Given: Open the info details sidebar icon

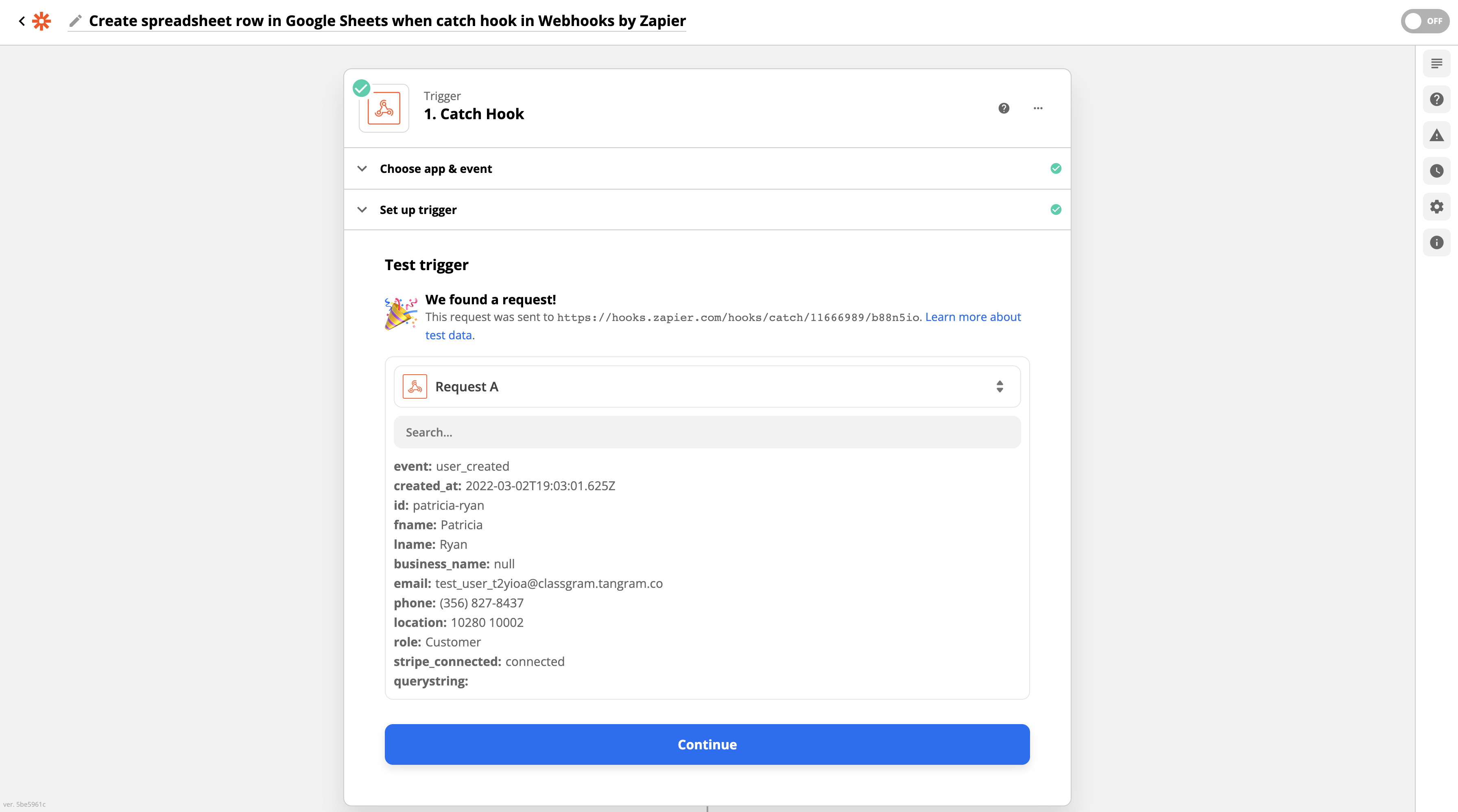Looking at the screenshot, I should pyautogui.click(x=1436, y=243).
